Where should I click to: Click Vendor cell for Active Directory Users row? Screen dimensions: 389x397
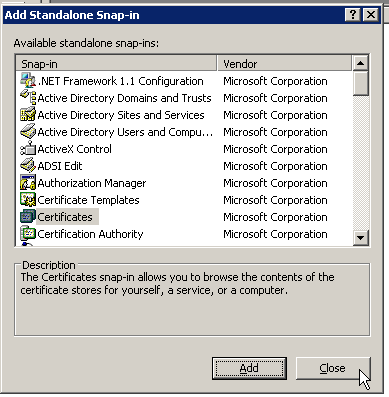tap(275, 132)
